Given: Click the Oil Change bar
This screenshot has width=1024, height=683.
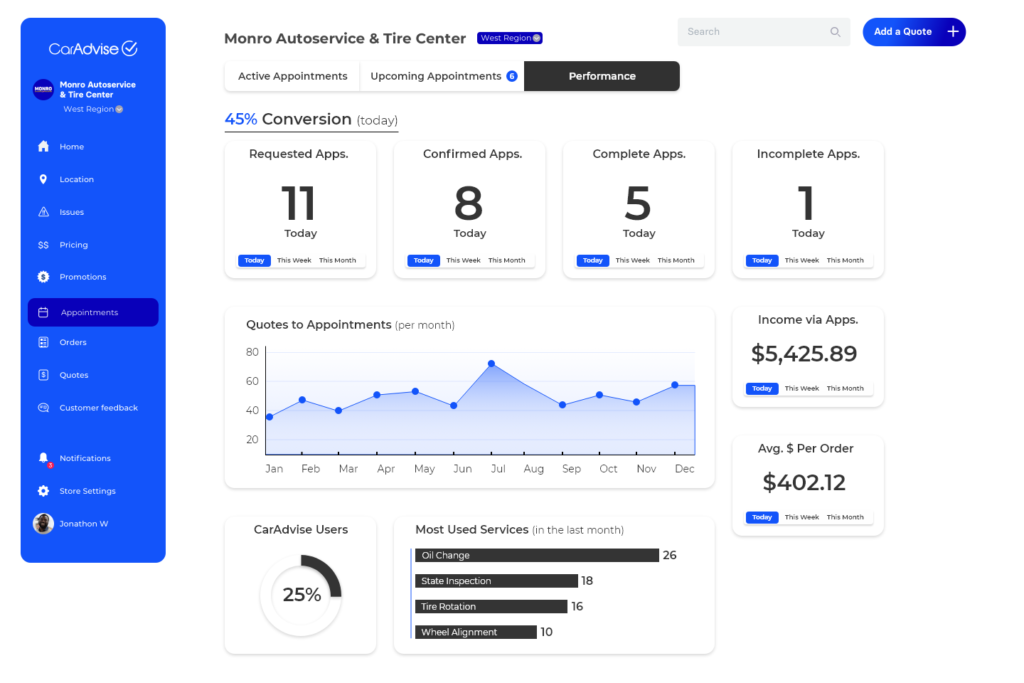Looking at the screenshot, I should 537,555.
